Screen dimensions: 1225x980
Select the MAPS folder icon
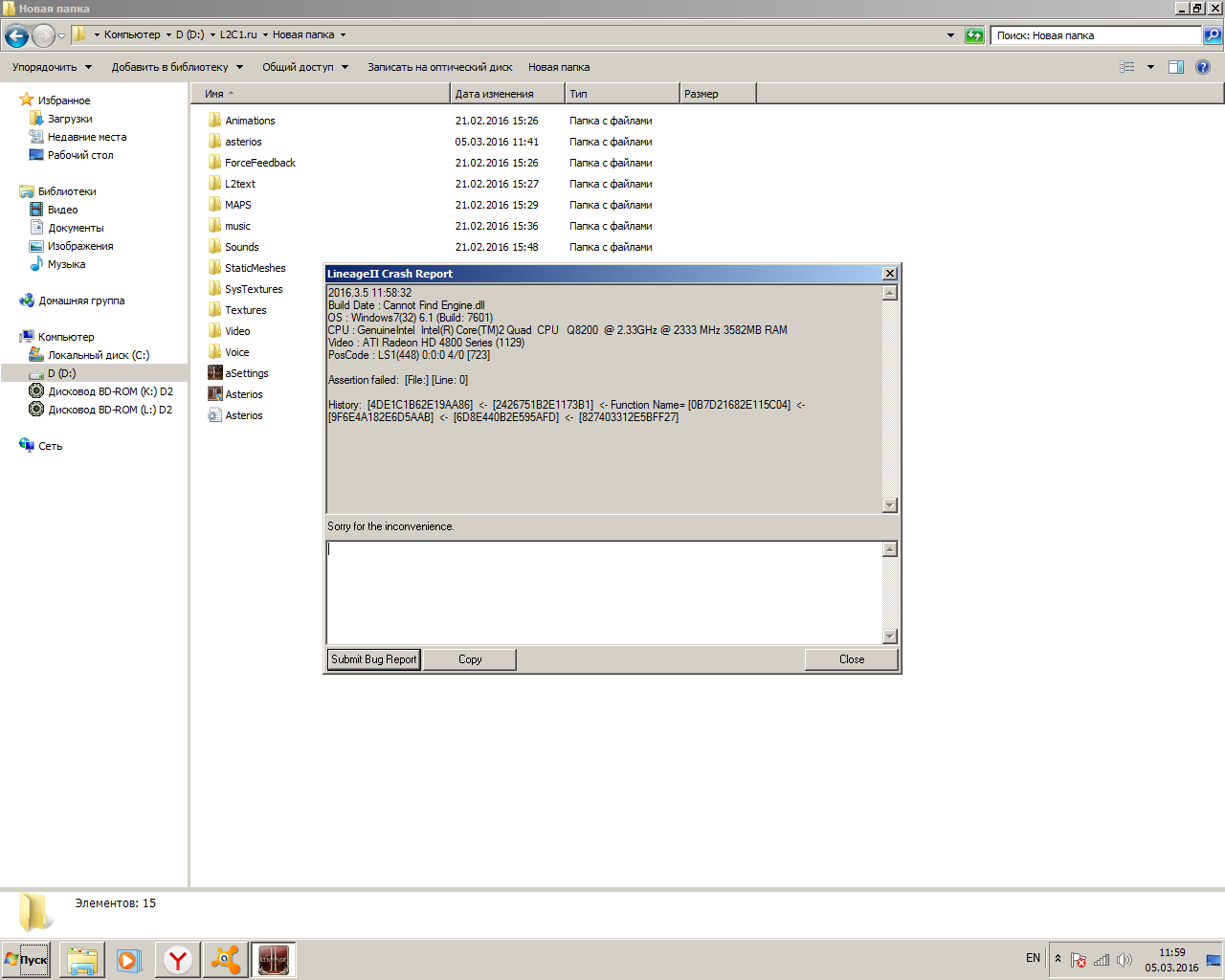click(215, 205)
